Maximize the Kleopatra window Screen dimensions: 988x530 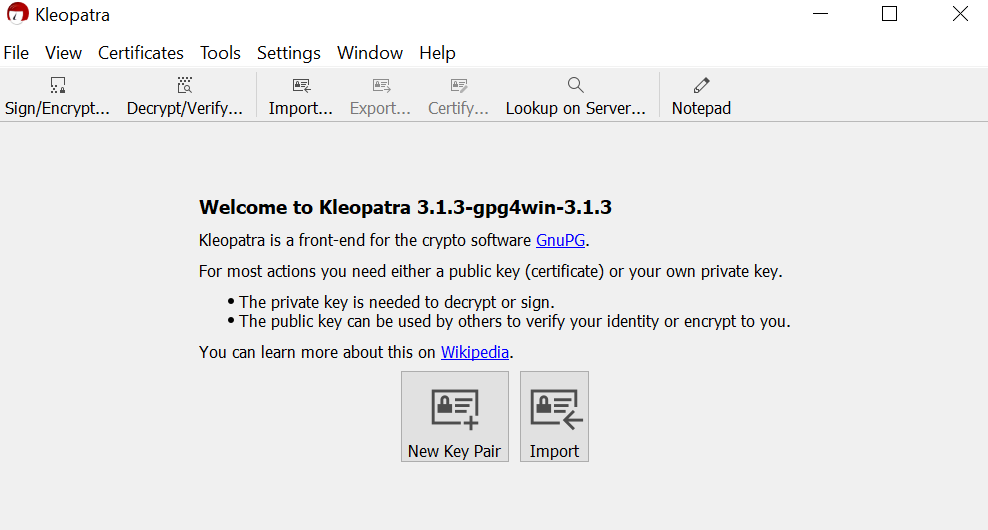click(x=889, y=14)
